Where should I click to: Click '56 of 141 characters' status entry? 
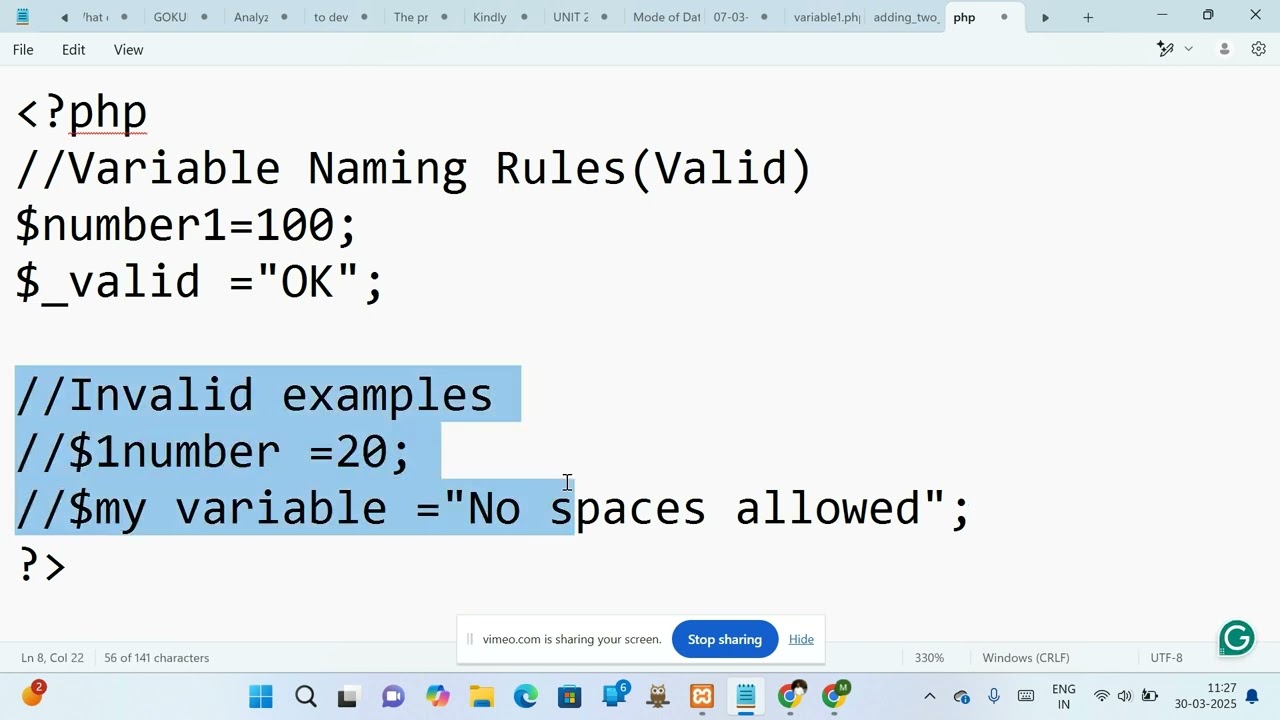coord(156,657)
